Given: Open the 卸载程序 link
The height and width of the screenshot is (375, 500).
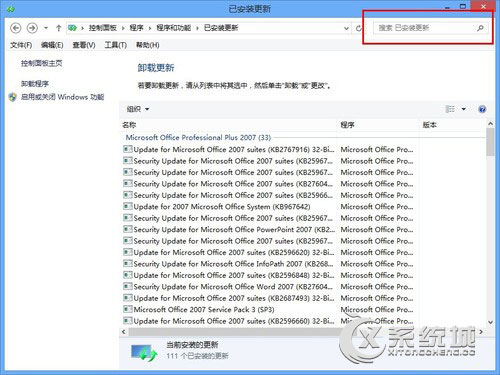Looking at the screenshot, I should (35, 84).
